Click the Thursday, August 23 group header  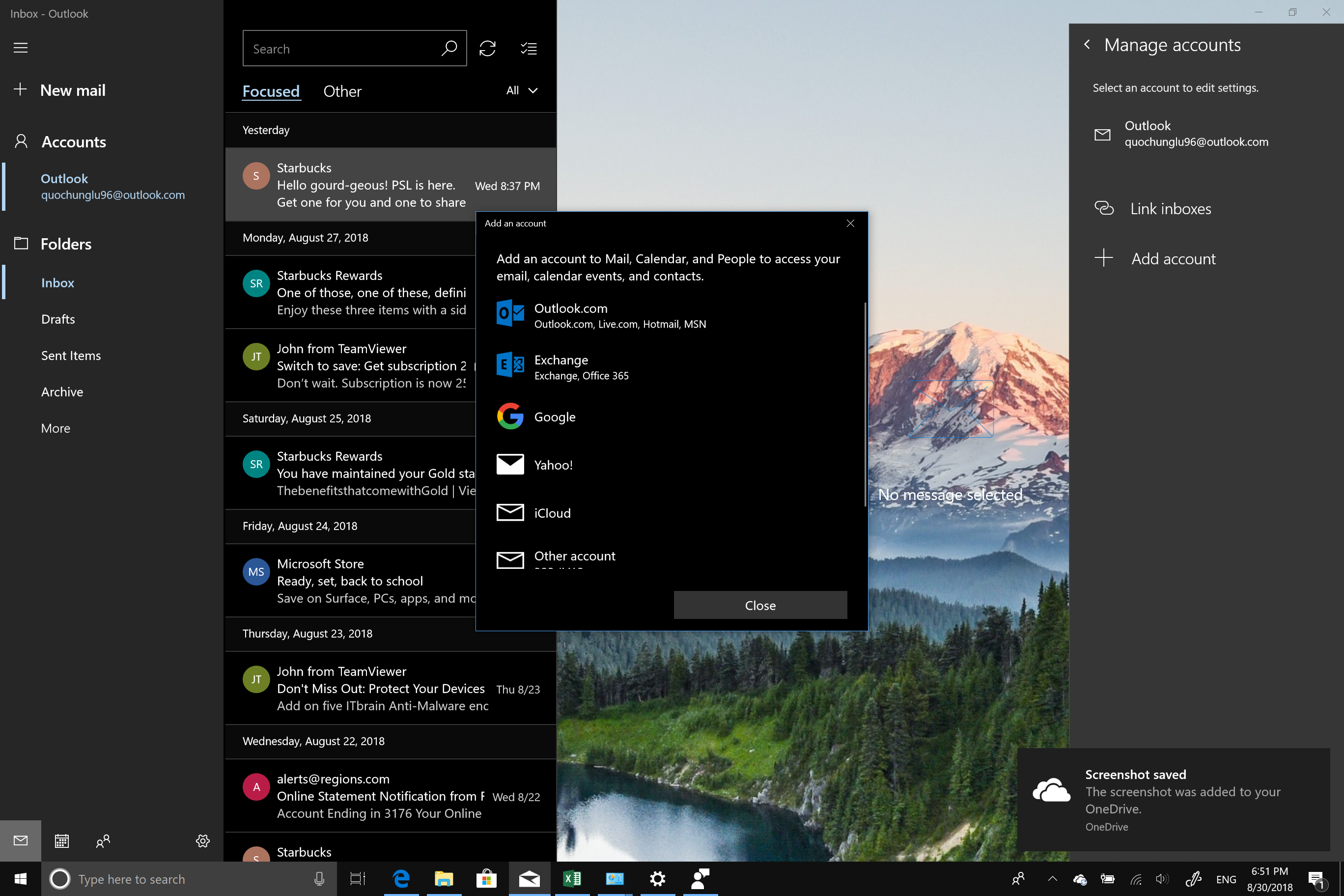coord(391,634)
